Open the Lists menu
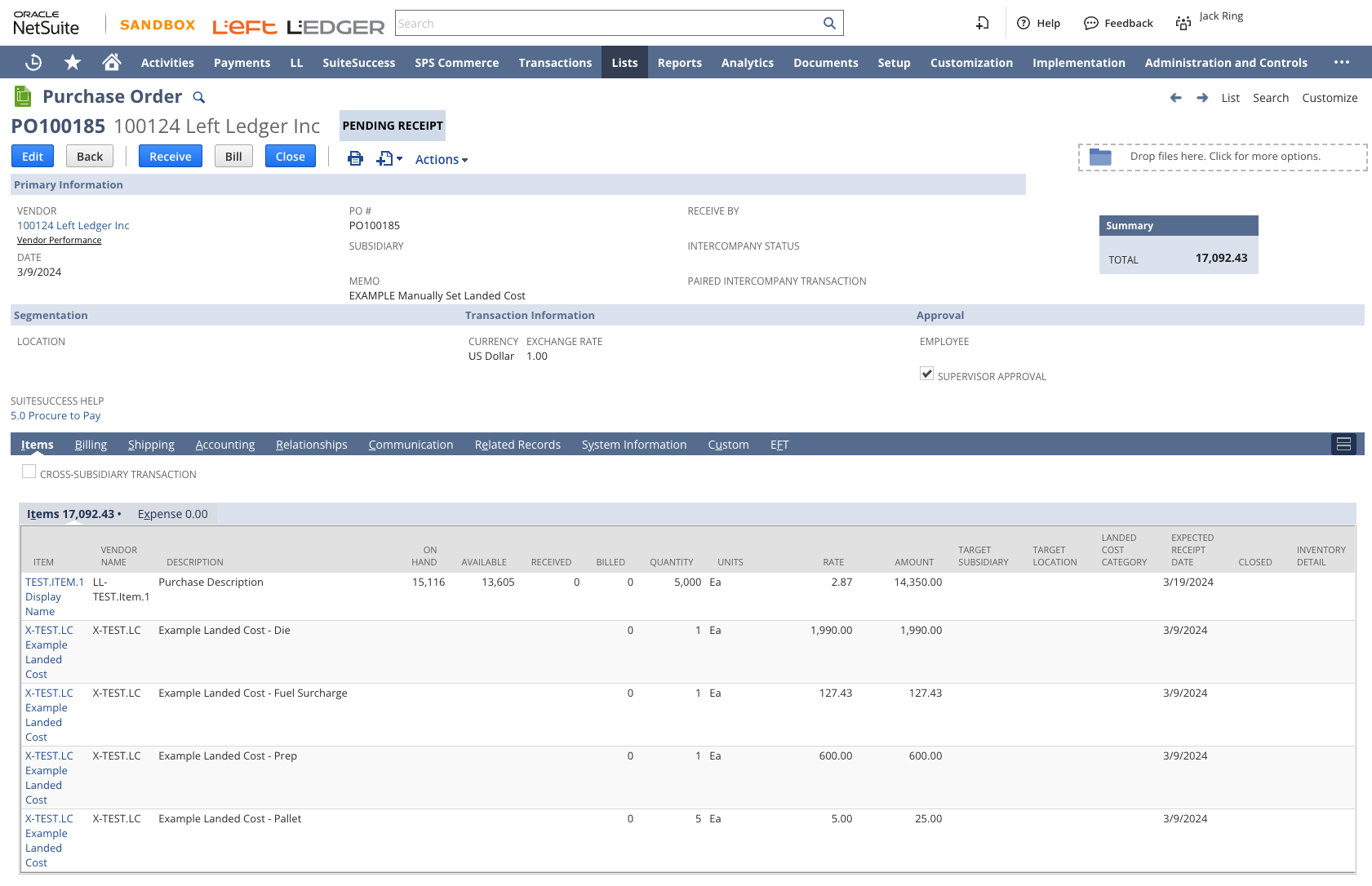Screen dimensions: 1372x886 [x=624, y=63]
